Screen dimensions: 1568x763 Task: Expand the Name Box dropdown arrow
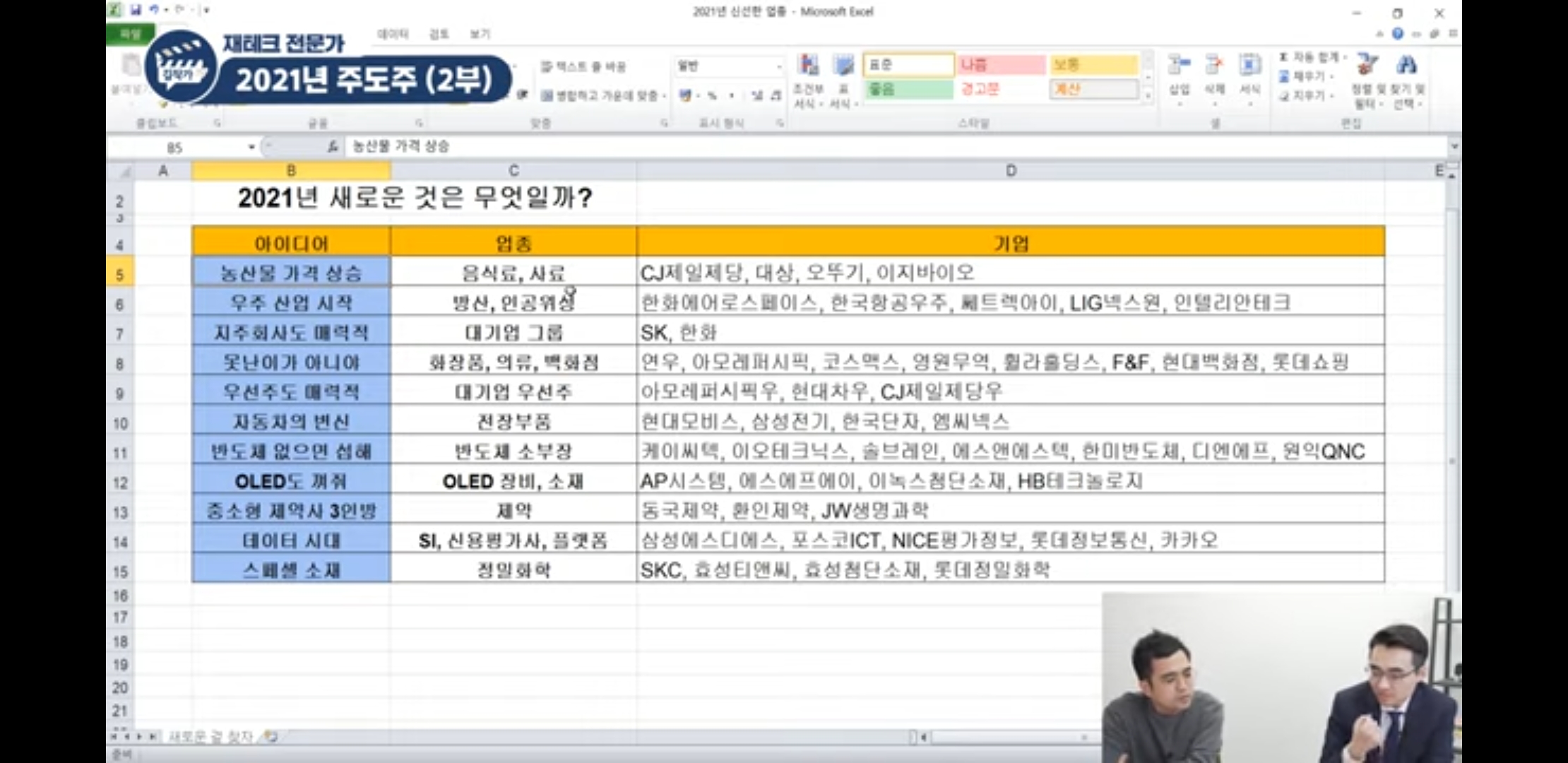point(251,147)
